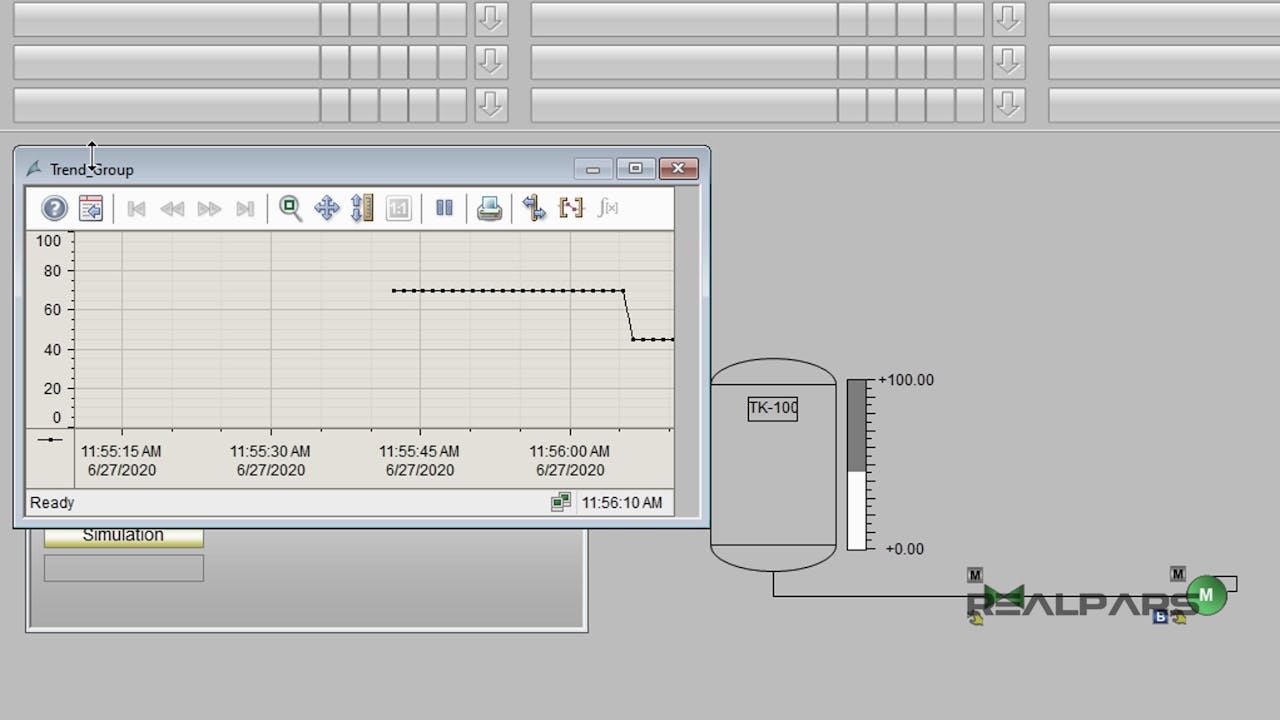Jump to the first trend record
This screenshot has height=720, width=1280.
[136, 208]
